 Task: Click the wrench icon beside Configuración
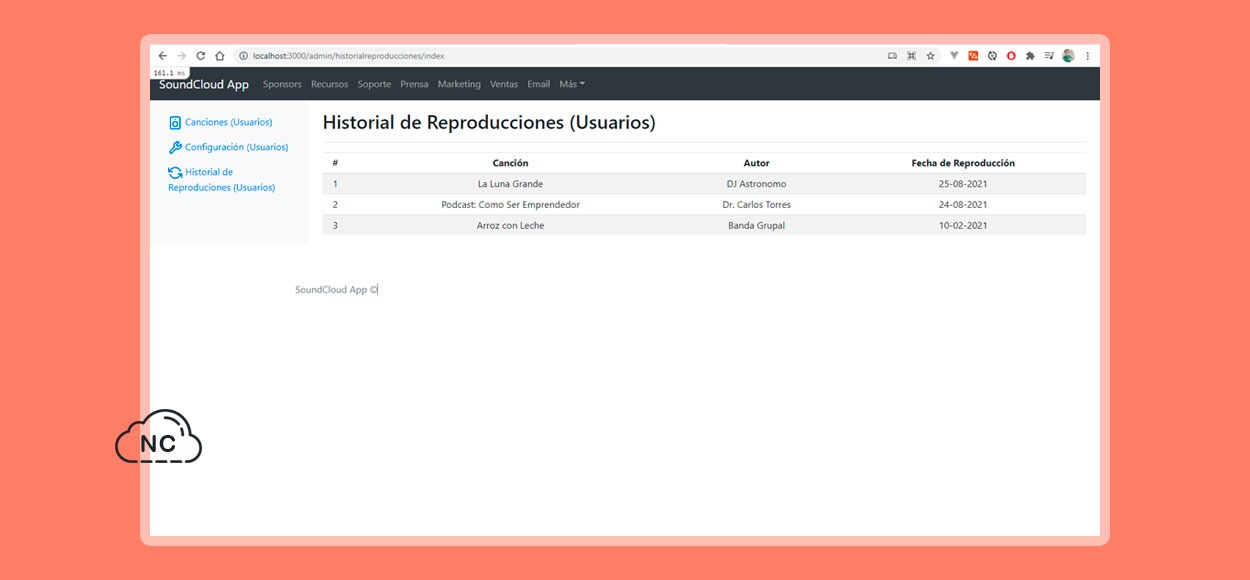pos(175,147)
